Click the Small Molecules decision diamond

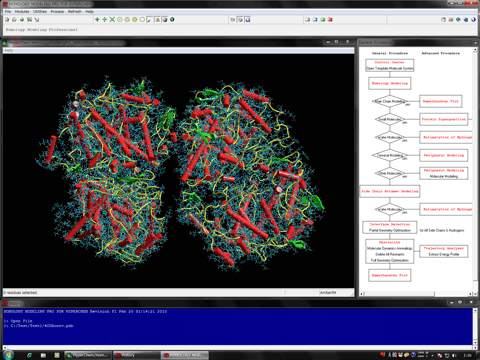390,119
